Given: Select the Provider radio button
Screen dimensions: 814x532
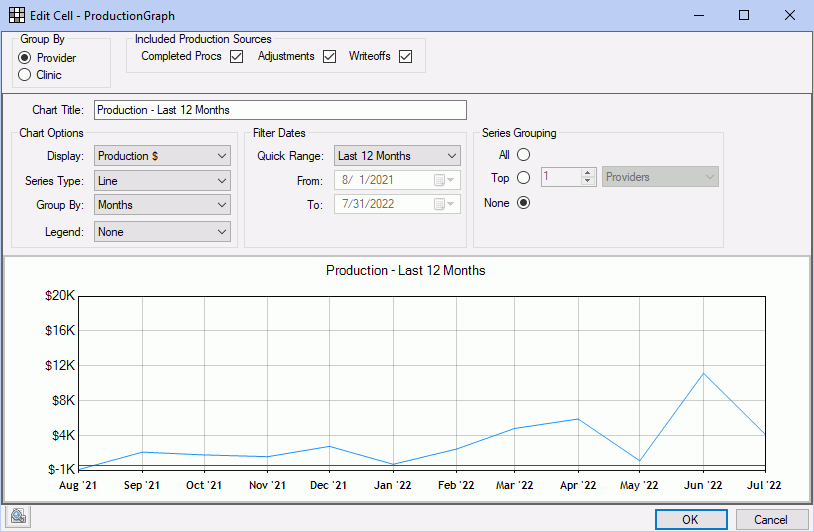Looking at the screenshot, I should (25, 58).
